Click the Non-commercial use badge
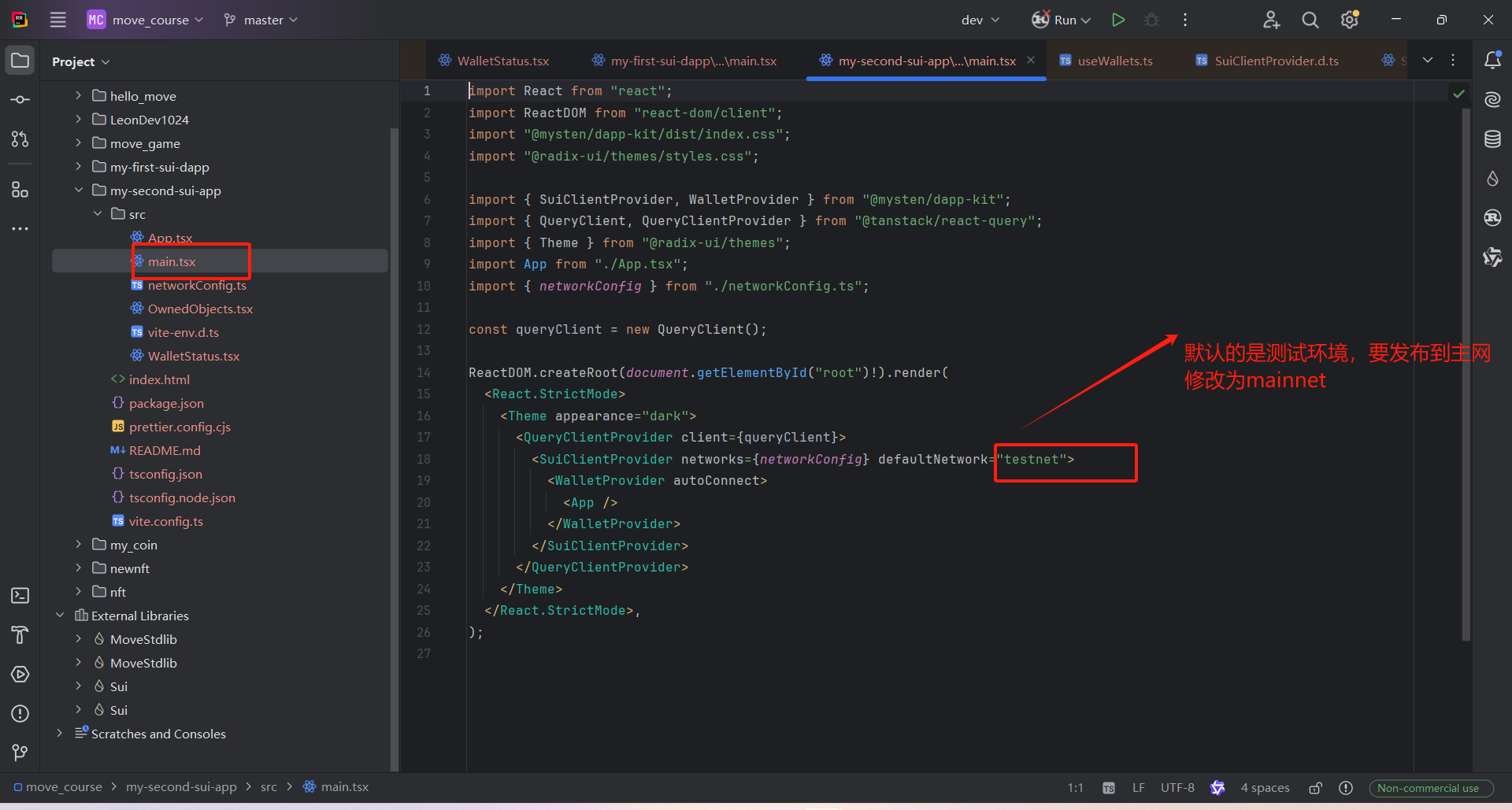The height and width of the screenshot is (810, 1512). click(x=1430, y=788)
